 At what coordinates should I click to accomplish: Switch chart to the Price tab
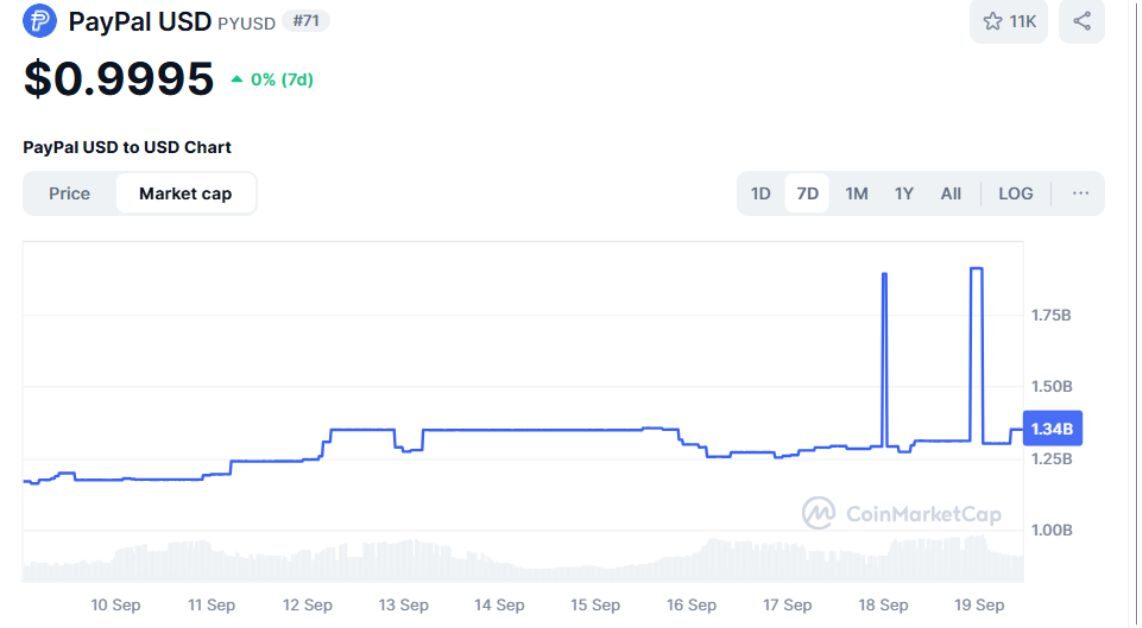tap(69, 194)
